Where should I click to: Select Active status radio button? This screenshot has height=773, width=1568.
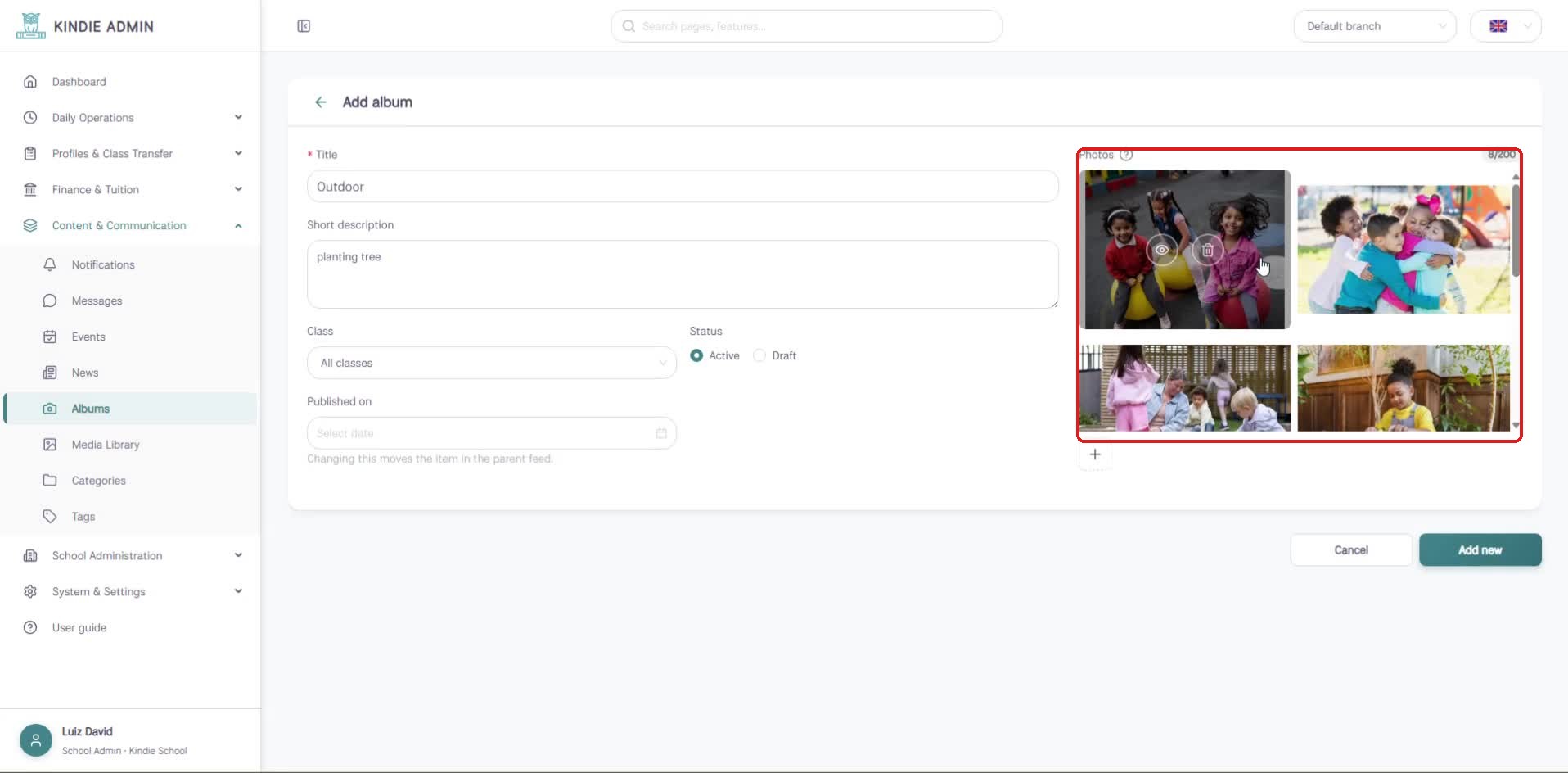[x=696, y=355]
